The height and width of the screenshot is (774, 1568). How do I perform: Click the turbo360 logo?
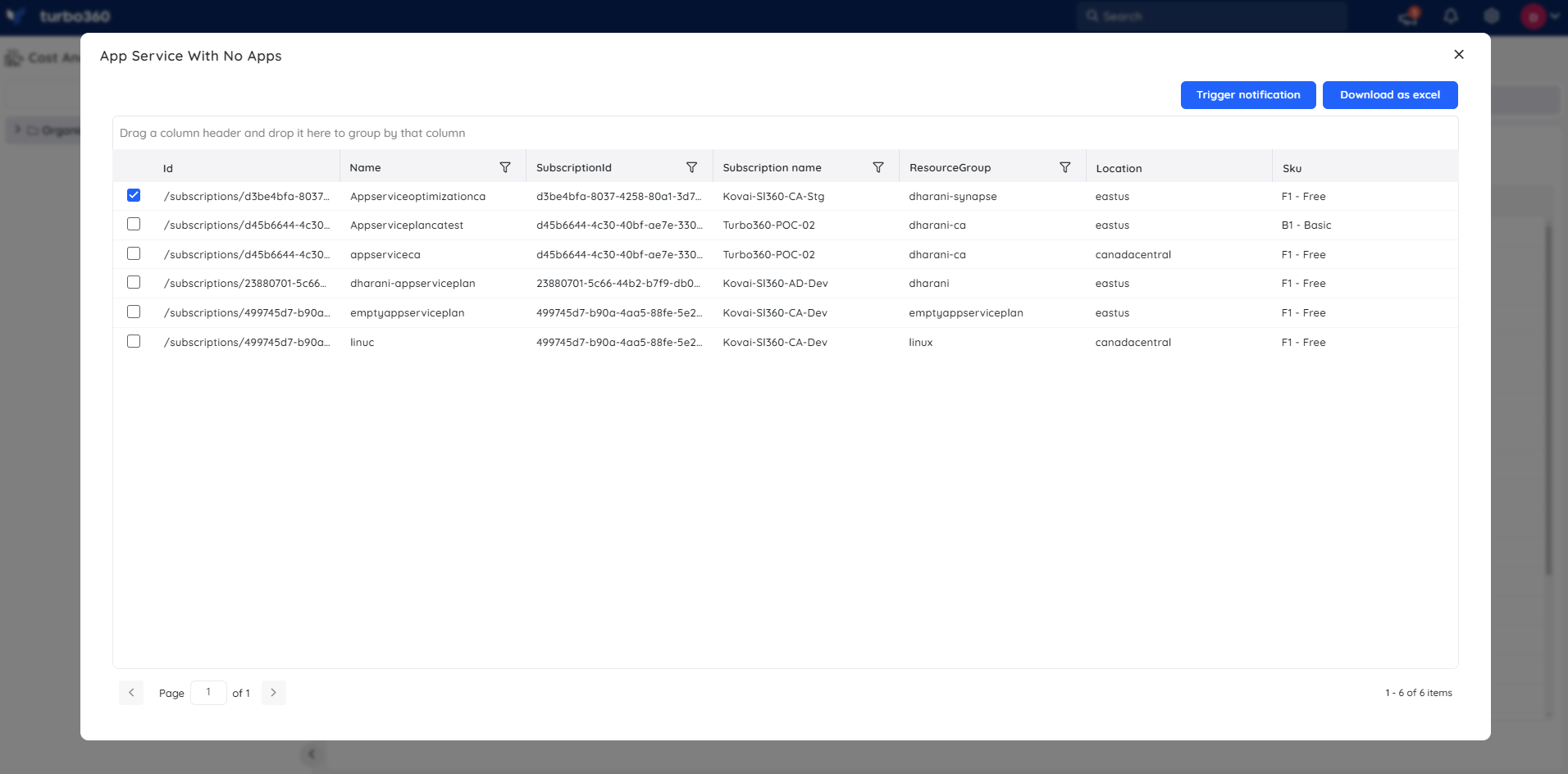57,16
